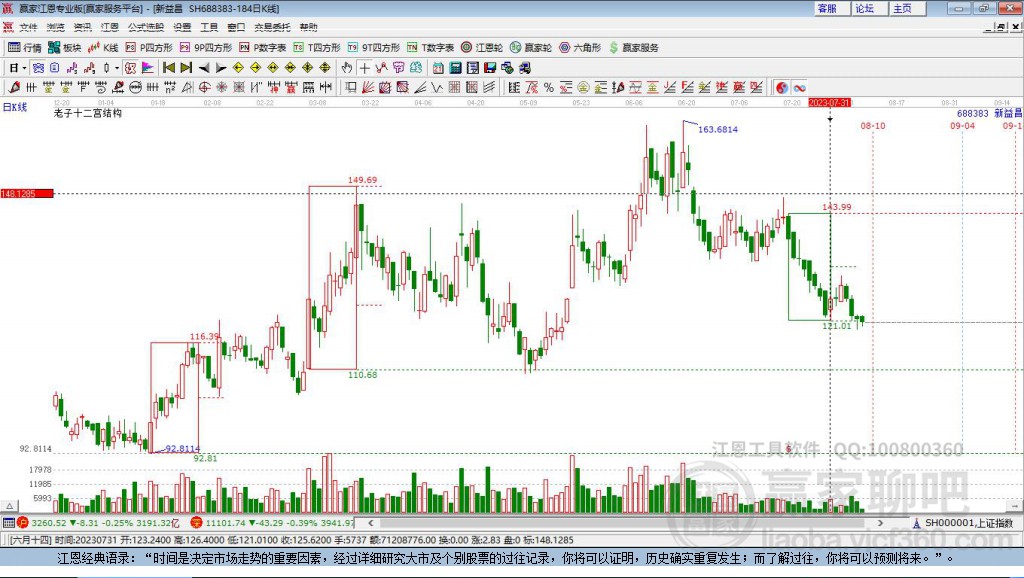1024x578 pixels.
Task: Open the calendar date icon
Action: (438, 68)
